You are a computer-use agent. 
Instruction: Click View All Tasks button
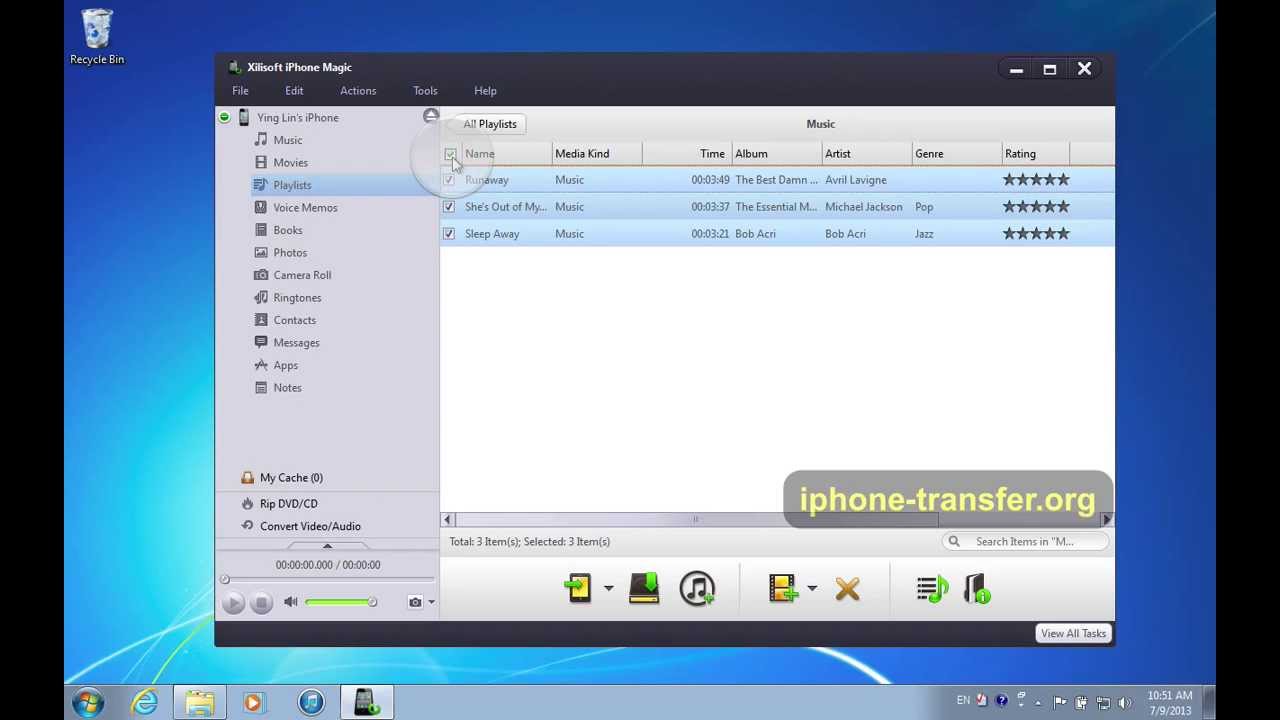1073,634
